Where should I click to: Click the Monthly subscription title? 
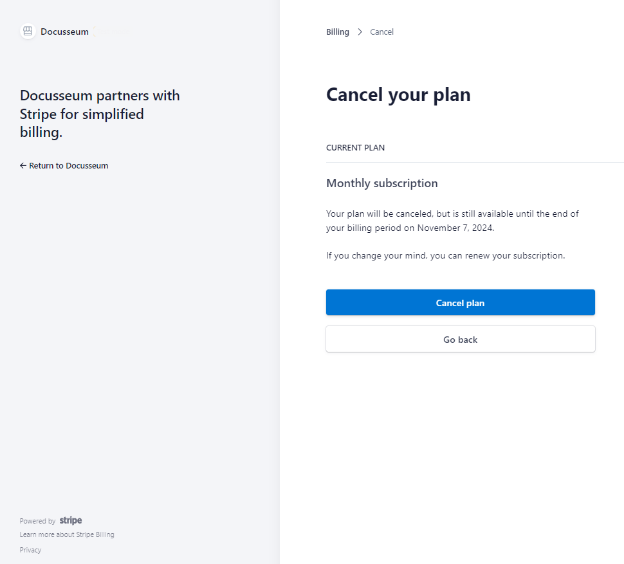[x=382, y=184]
